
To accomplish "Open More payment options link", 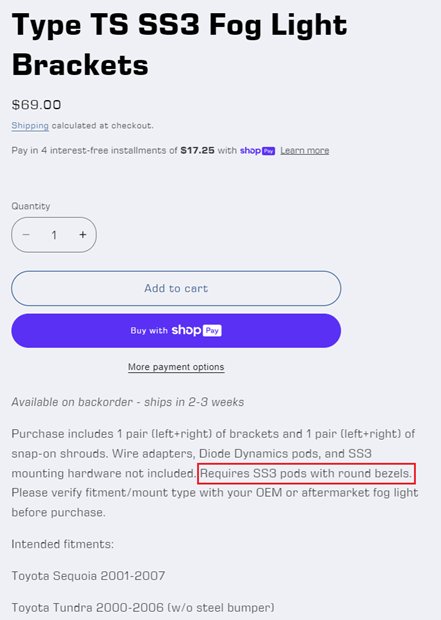I will click(176, 367).
